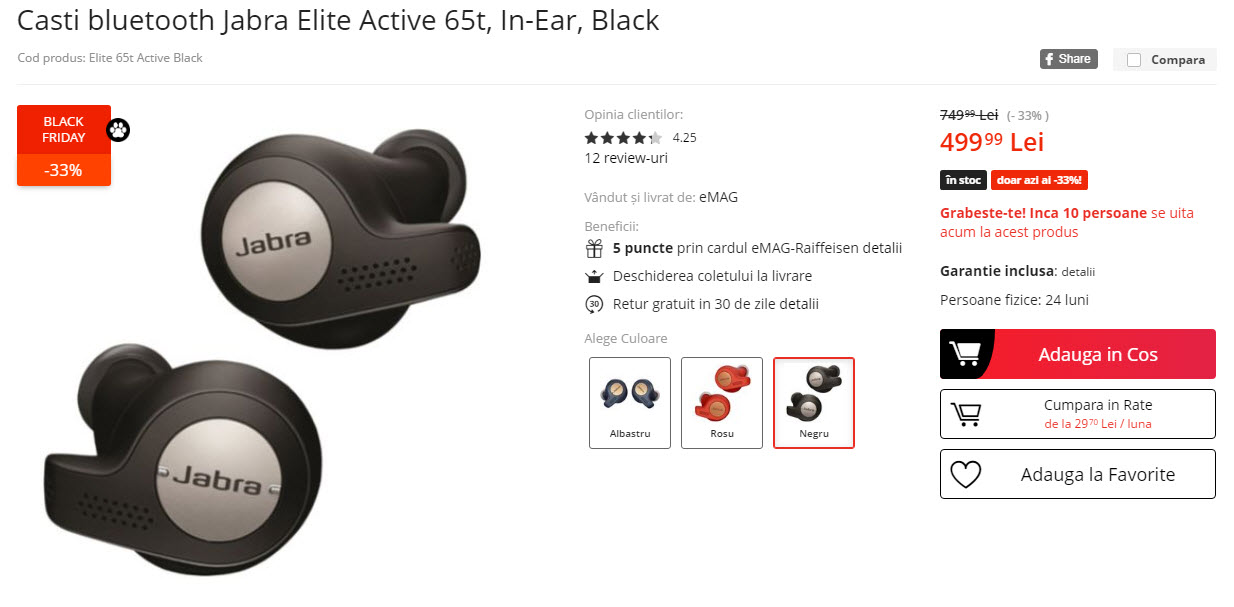Click the Facebook Share icon
The height and width of the screenshot is (607, 1234).
coord(1050,59)
